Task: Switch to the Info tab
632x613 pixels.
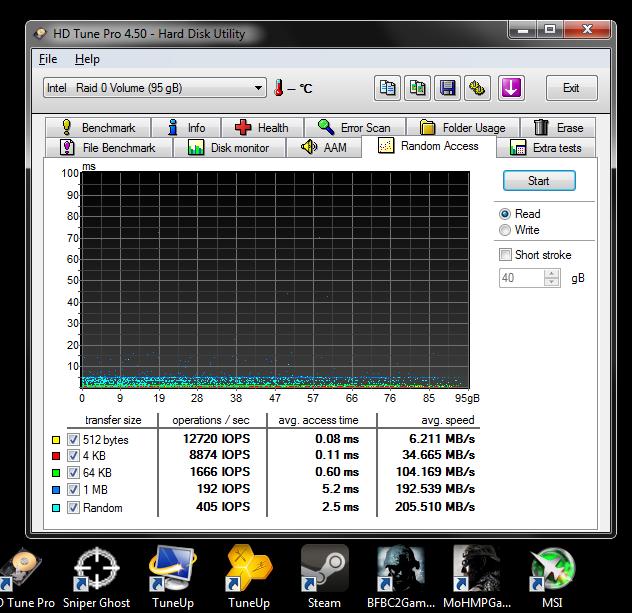Action: [187, 128]
